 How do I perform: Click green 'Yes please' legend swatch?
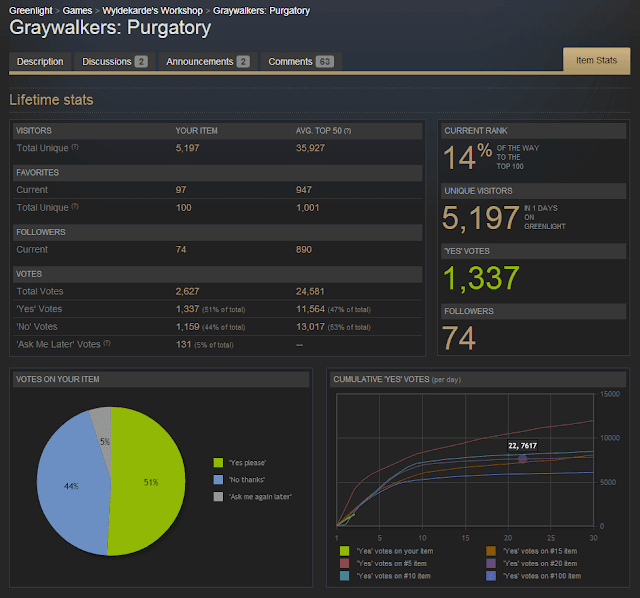[x=218, y=462]
